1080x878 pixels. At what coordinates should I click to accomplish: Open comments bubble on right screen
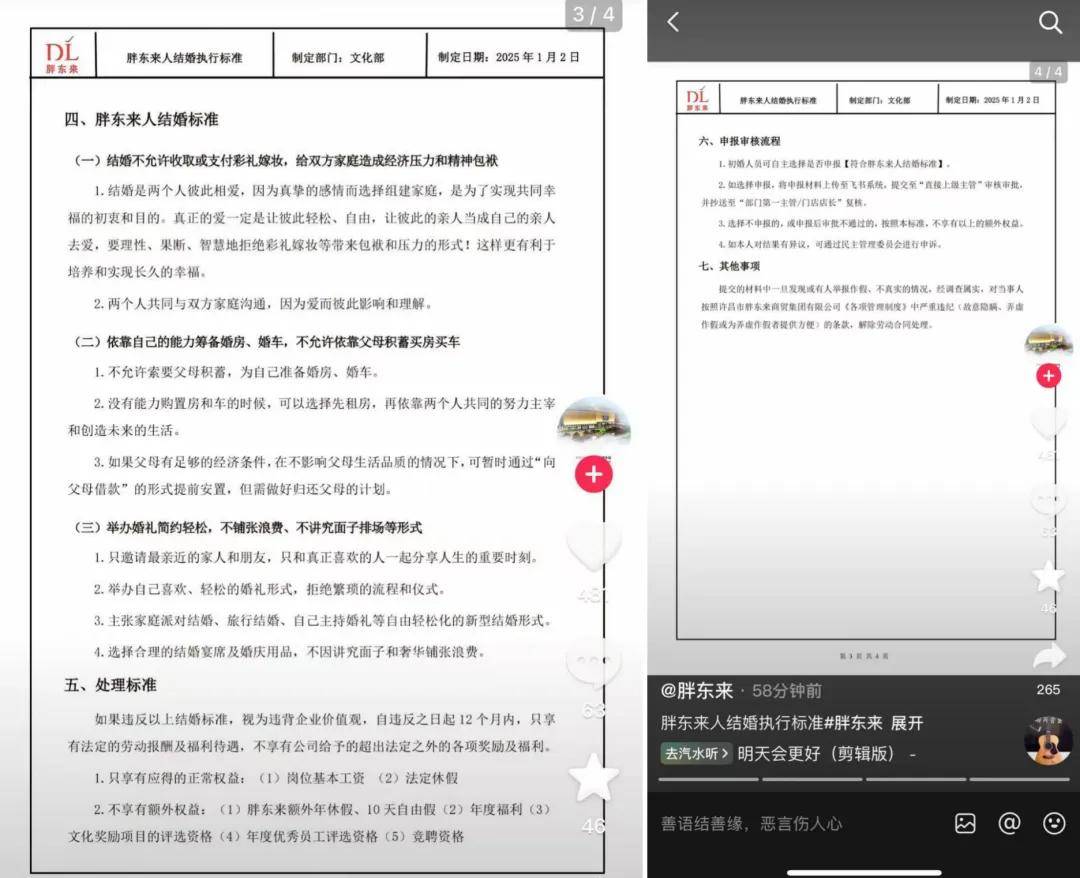tap(1048, 499)
